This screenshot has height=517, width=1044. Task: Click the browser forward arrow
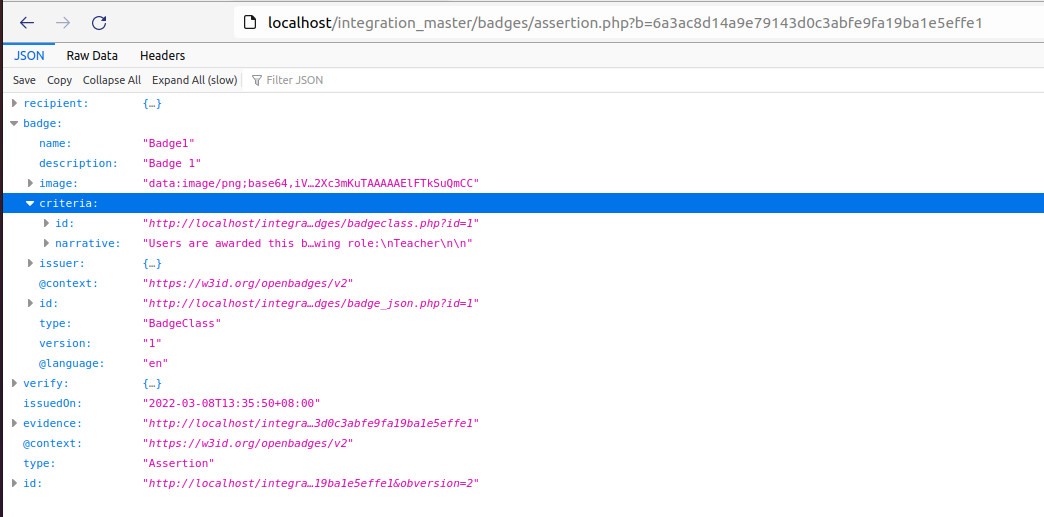click(x=63, y=23)
